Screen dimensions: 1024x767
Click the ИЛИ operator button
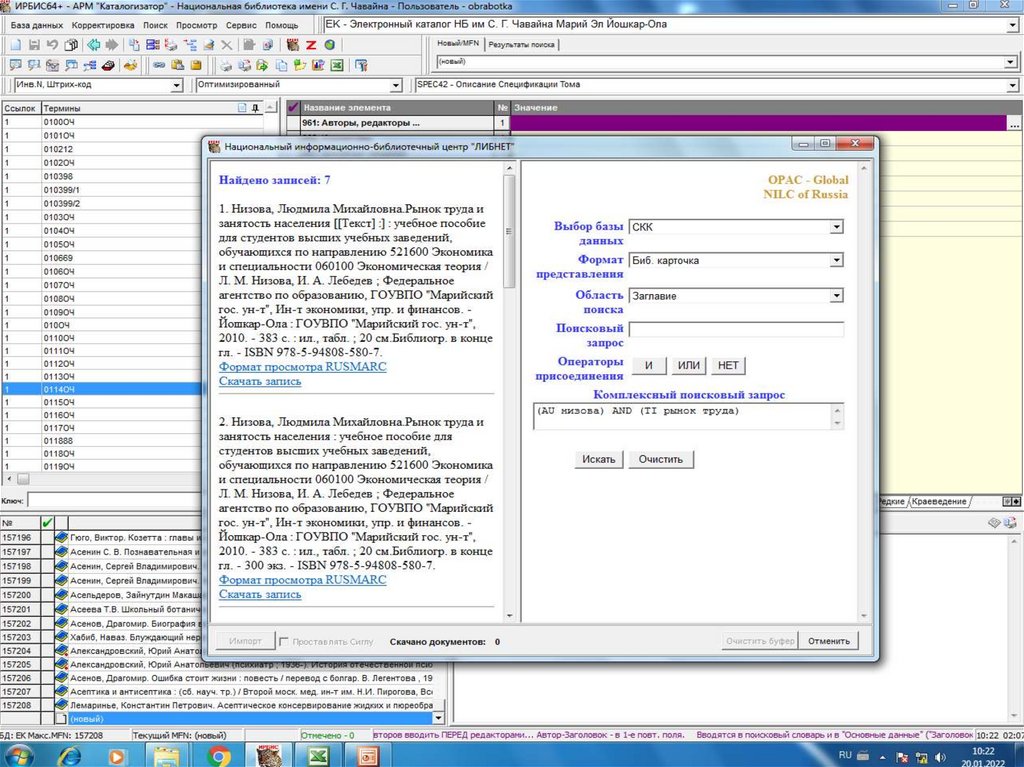click(688, 365)
